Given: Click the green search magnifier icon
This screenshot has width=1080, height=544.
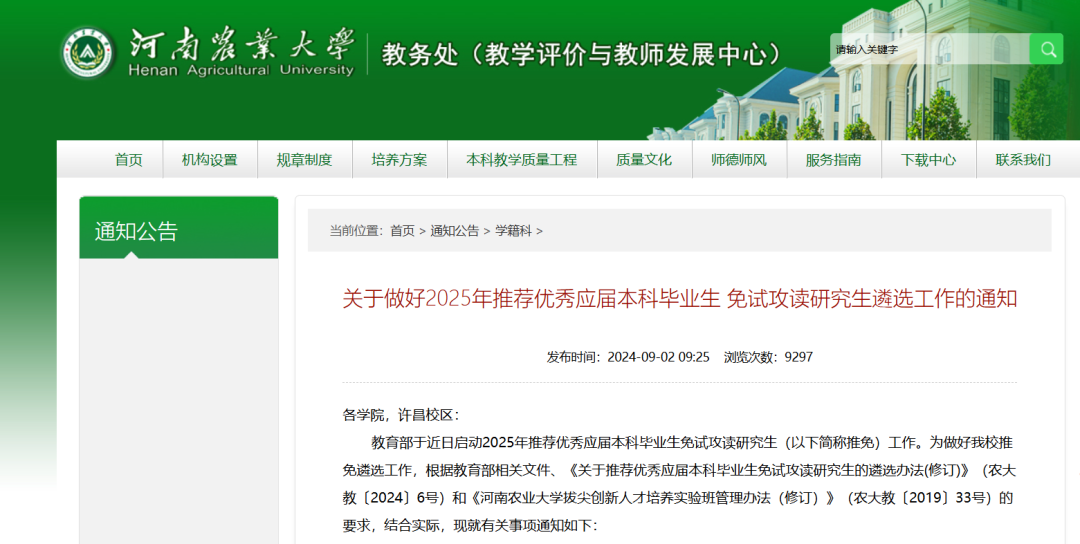Looking at the screenshot, I should click(x=1046, y=49).
